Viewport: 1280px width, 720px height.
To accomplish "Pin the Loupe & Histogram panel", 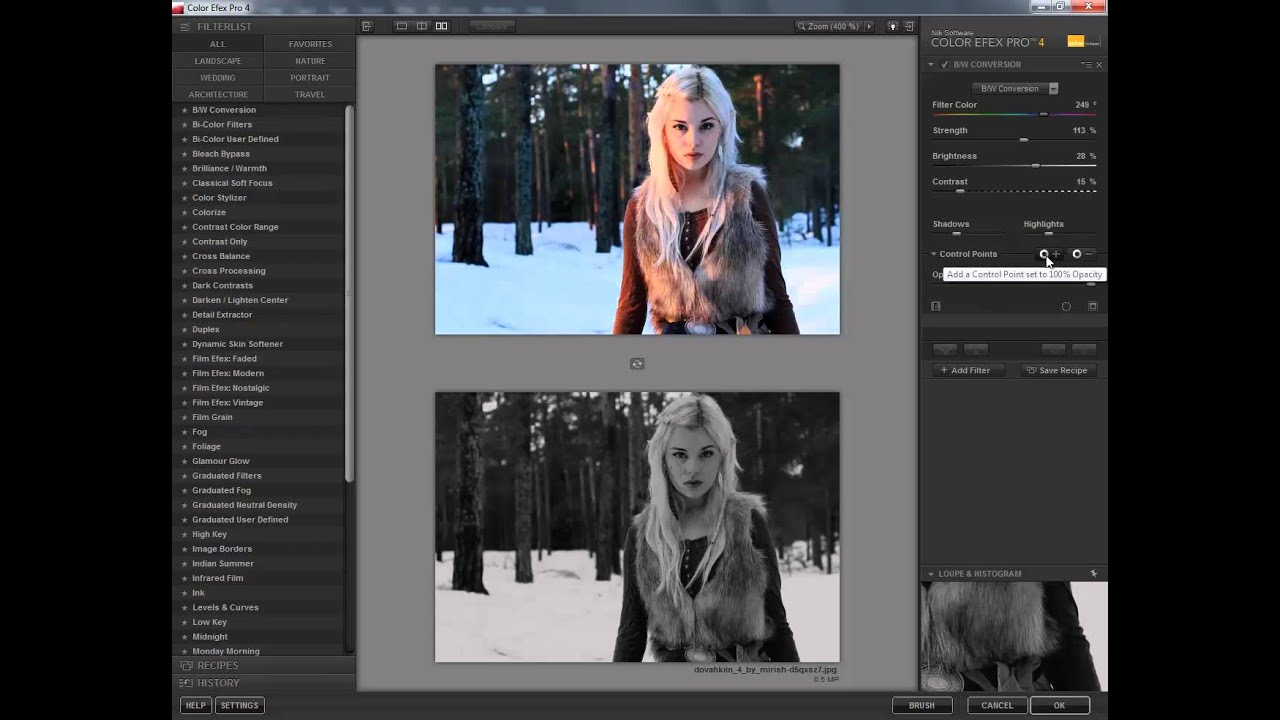I will [x=1093, y=574].
